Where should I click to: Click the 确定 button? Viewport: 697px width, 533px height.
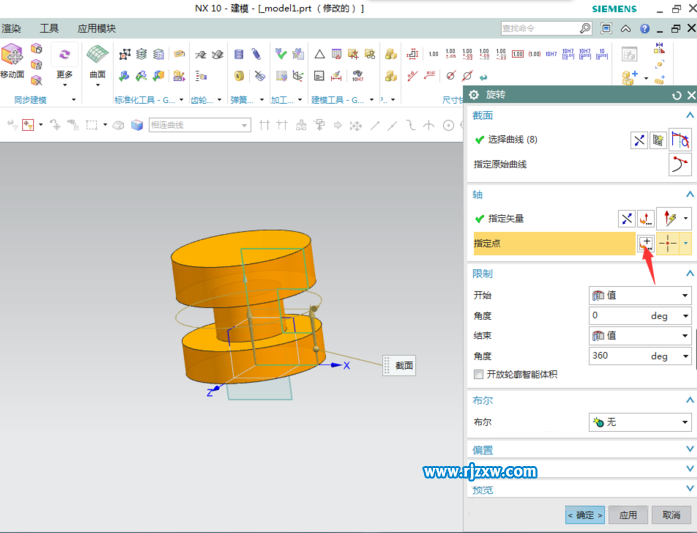[585, 515]
